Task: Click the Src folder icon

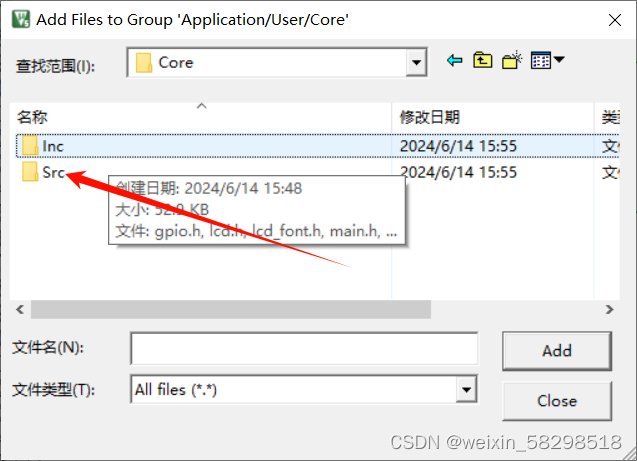Action: click(x=29, y=173)
